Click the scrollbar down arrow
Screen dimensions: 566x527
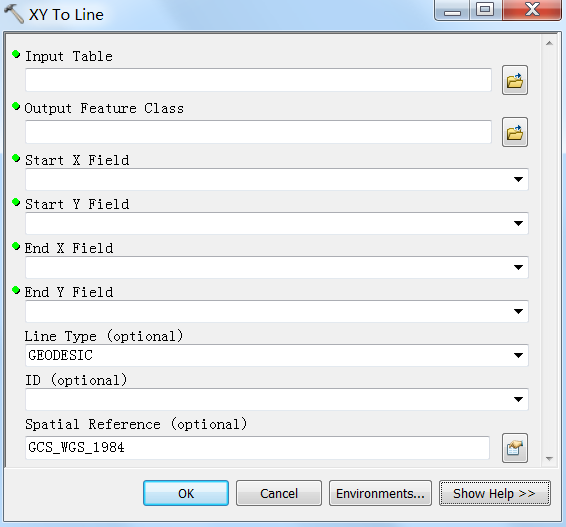click(549, 459)
